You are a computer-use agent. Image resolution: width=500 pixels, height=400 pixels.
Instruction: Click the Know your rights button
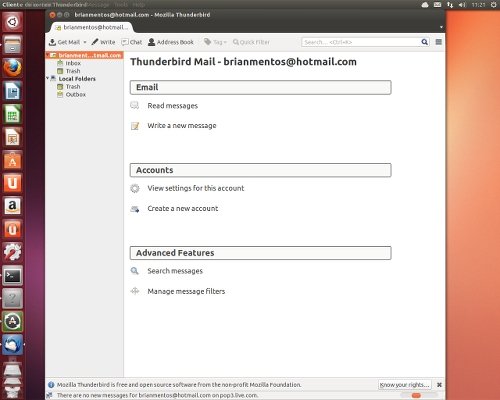point(405,385)
